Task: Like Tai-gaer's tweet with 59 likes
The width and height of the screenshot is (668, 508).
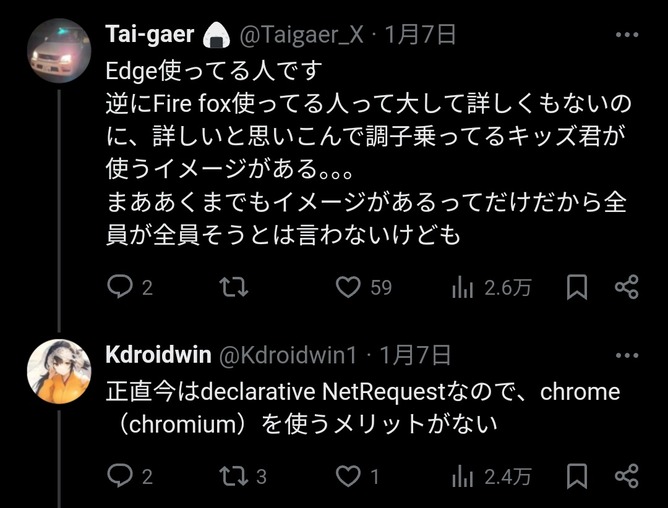Action: pos(347,288)
